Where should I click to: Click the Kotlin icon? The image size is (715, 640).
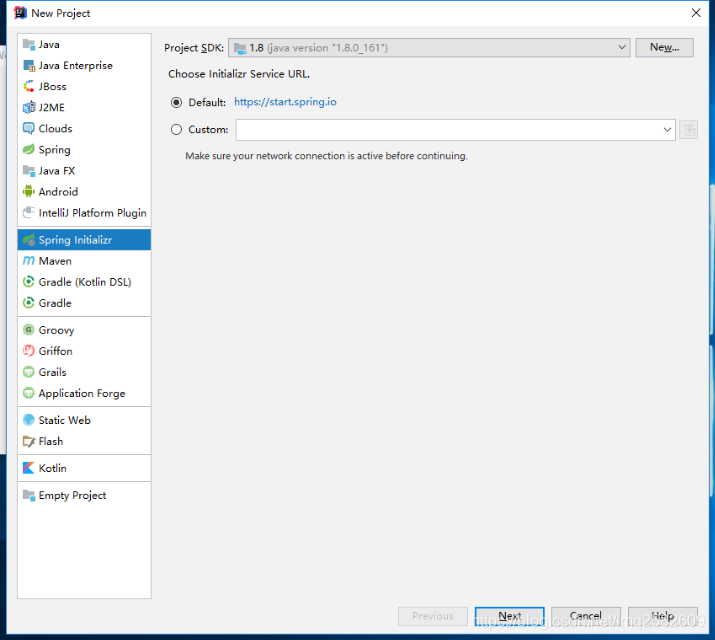[29, 468]
